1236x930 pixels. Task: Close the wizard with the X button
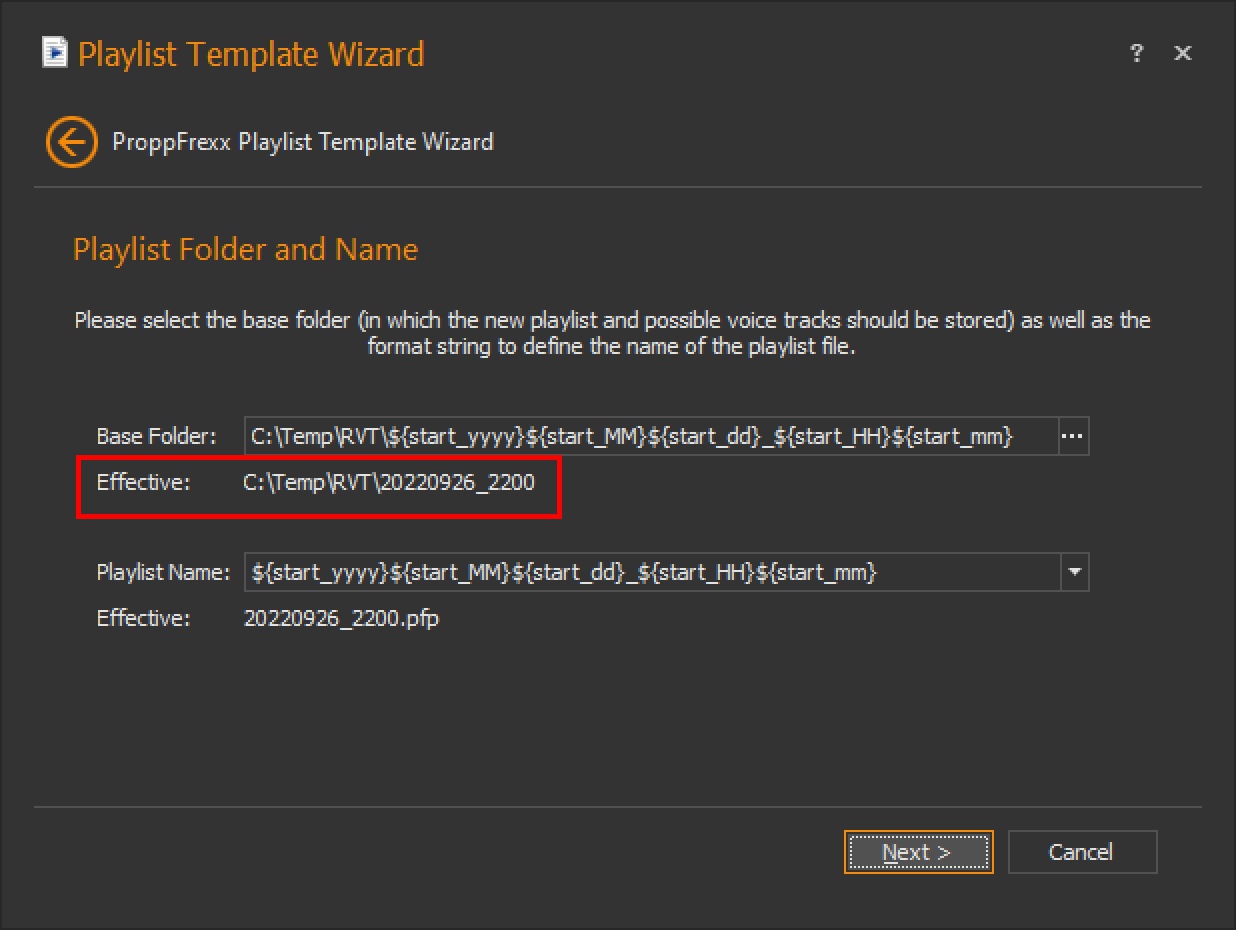(x=1182, y=54)
